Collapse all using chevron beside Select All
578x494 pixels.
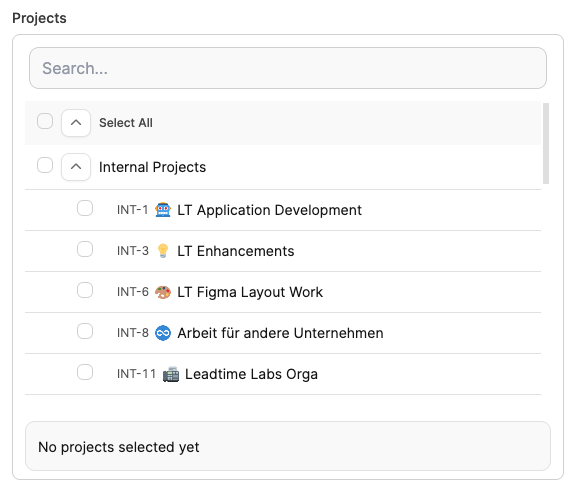coord(76,123)
